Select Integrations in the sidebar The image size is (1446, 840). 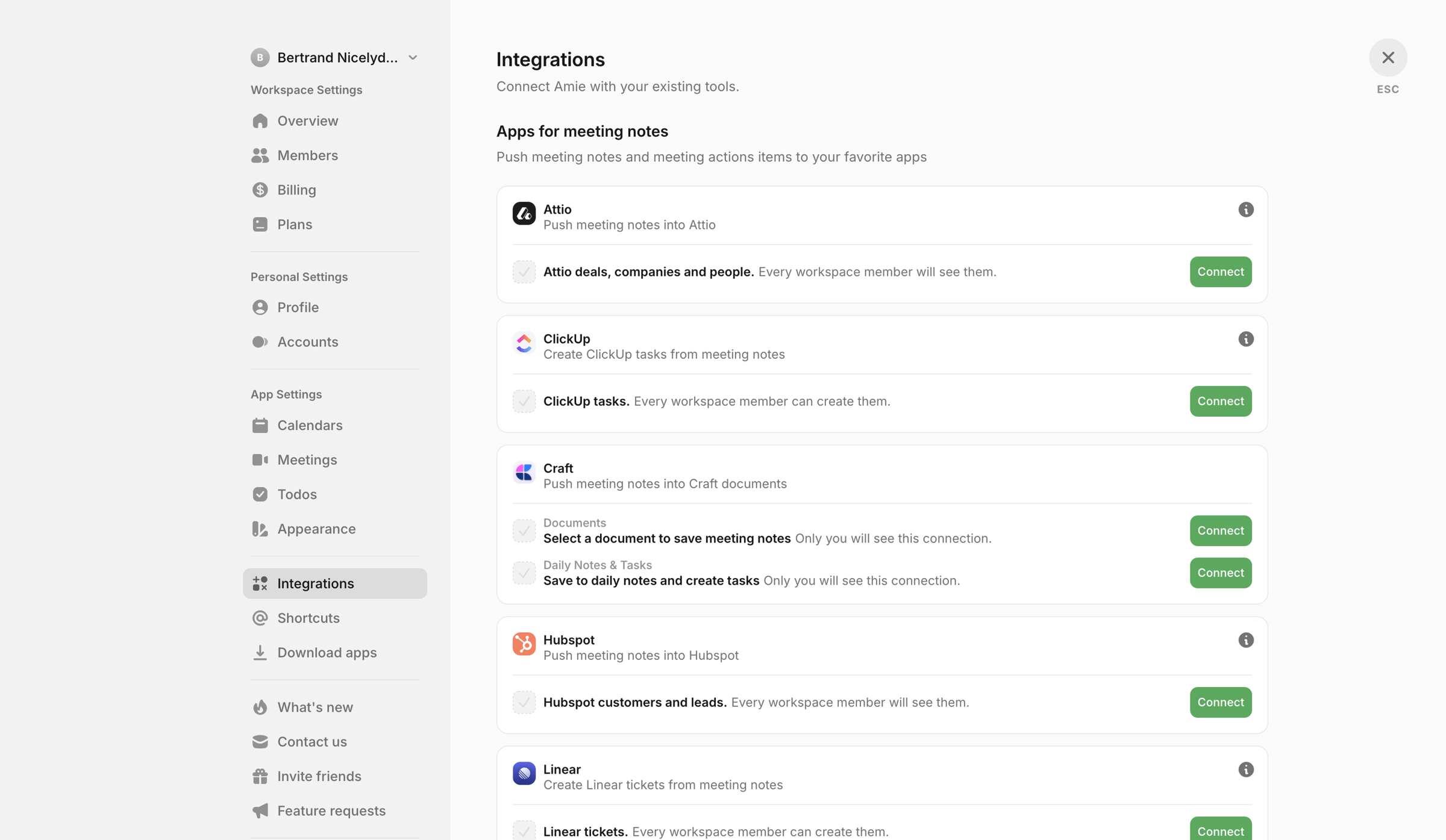tap(334, 583)
